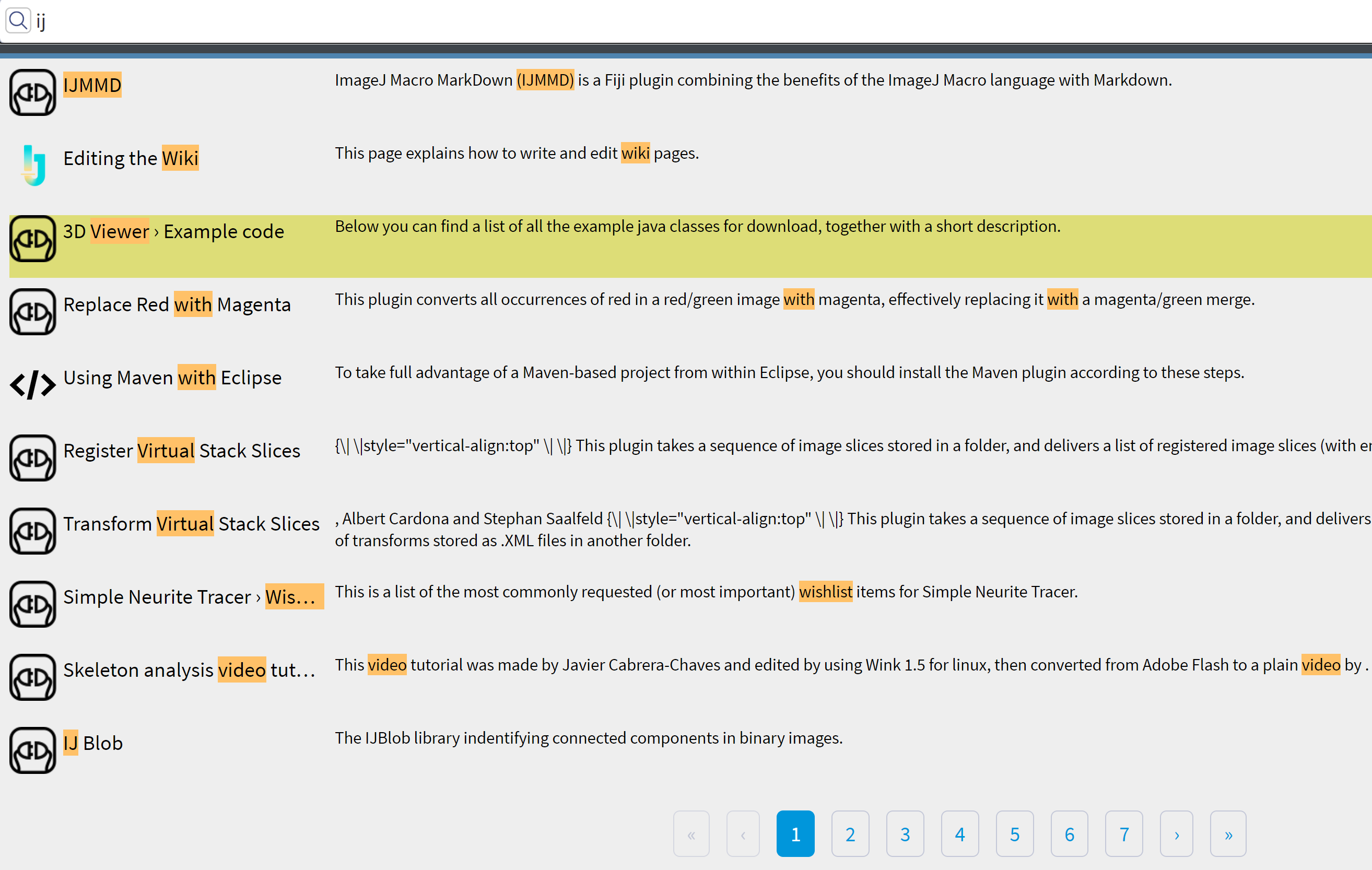The width and height of the screenshot is (1372, 870).
Task: Click the Simple Neurite Tracer icon
Action: tap(32, 604)
